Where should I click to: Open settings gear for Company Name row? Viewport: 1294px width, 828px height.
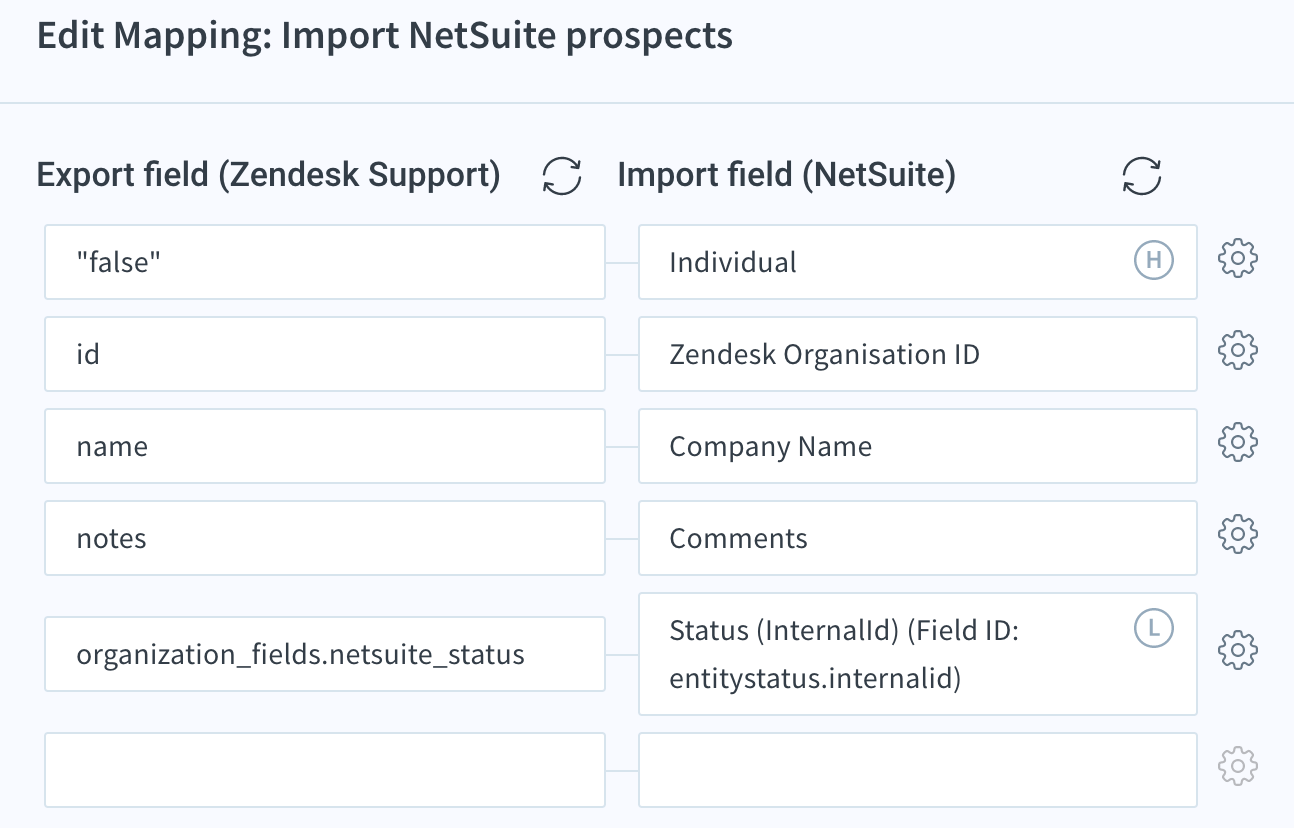1238,442
